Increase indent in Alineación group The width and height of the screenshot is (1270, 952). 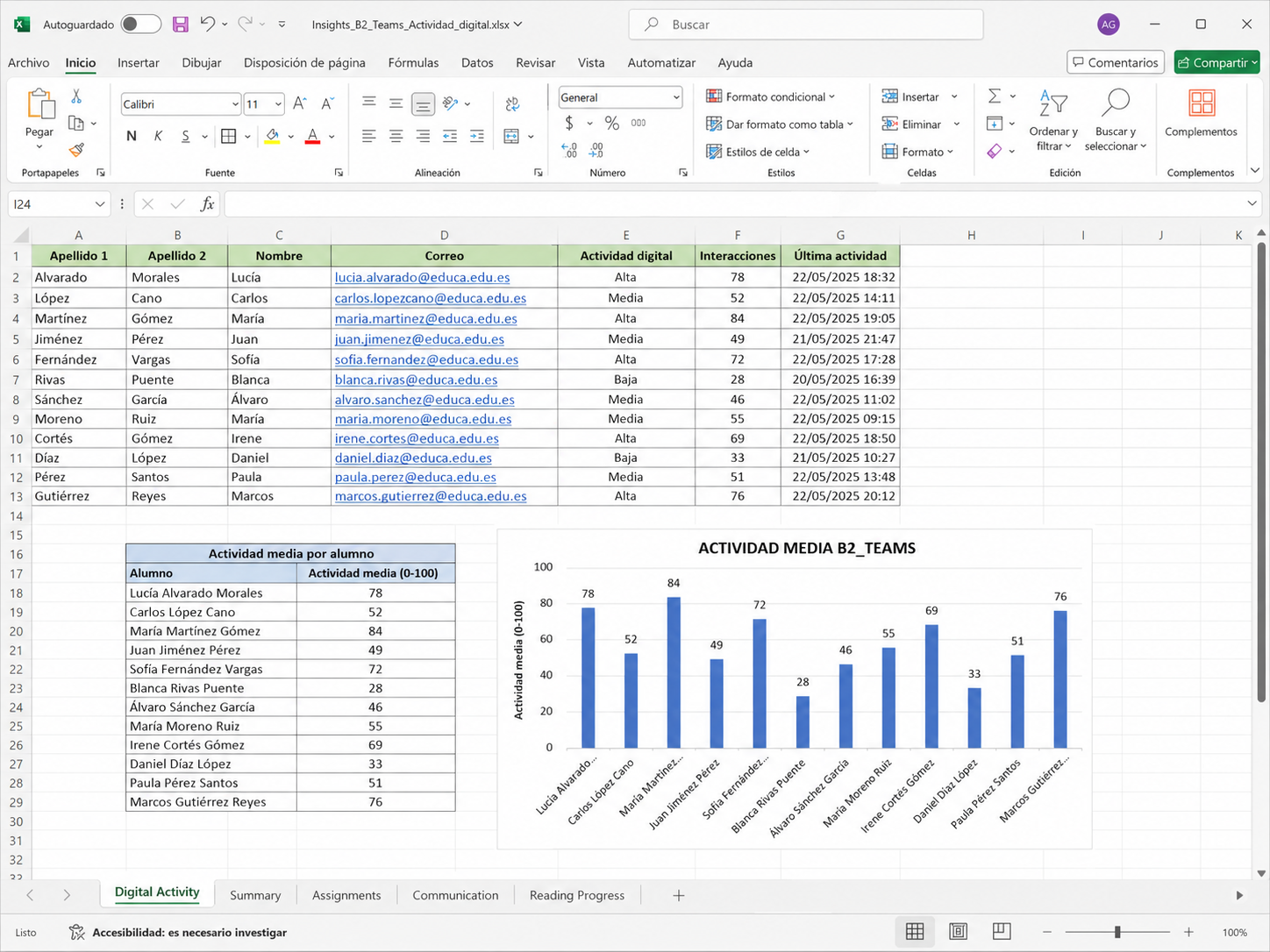[477, 136]
